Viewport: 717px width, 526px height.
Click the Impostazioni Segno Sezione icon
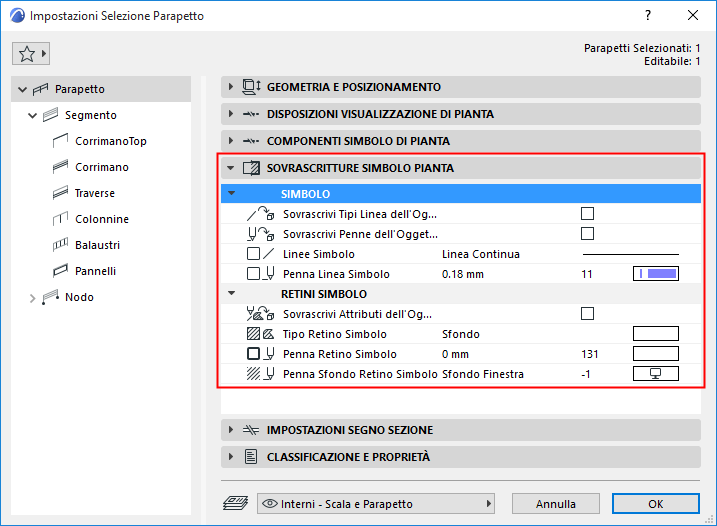click(x=251, y=430)
